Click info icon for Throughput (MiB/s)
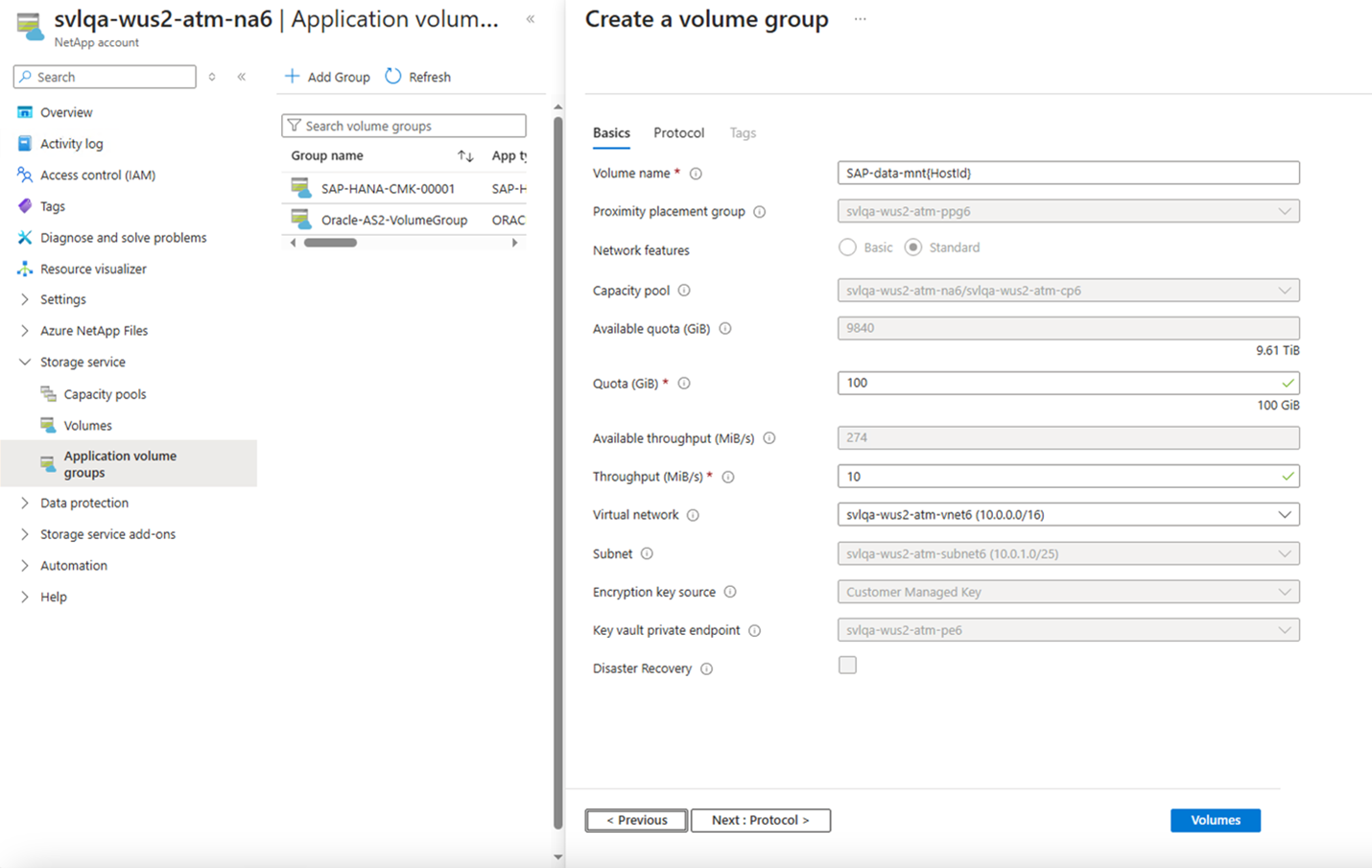 coord(728,477)
